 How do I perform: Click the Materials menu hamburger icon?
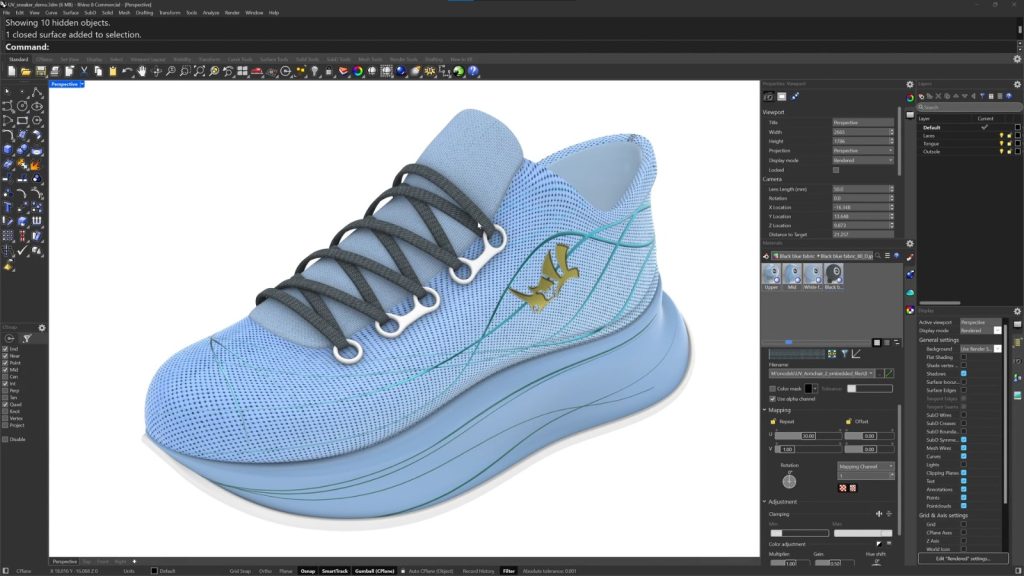887,256
